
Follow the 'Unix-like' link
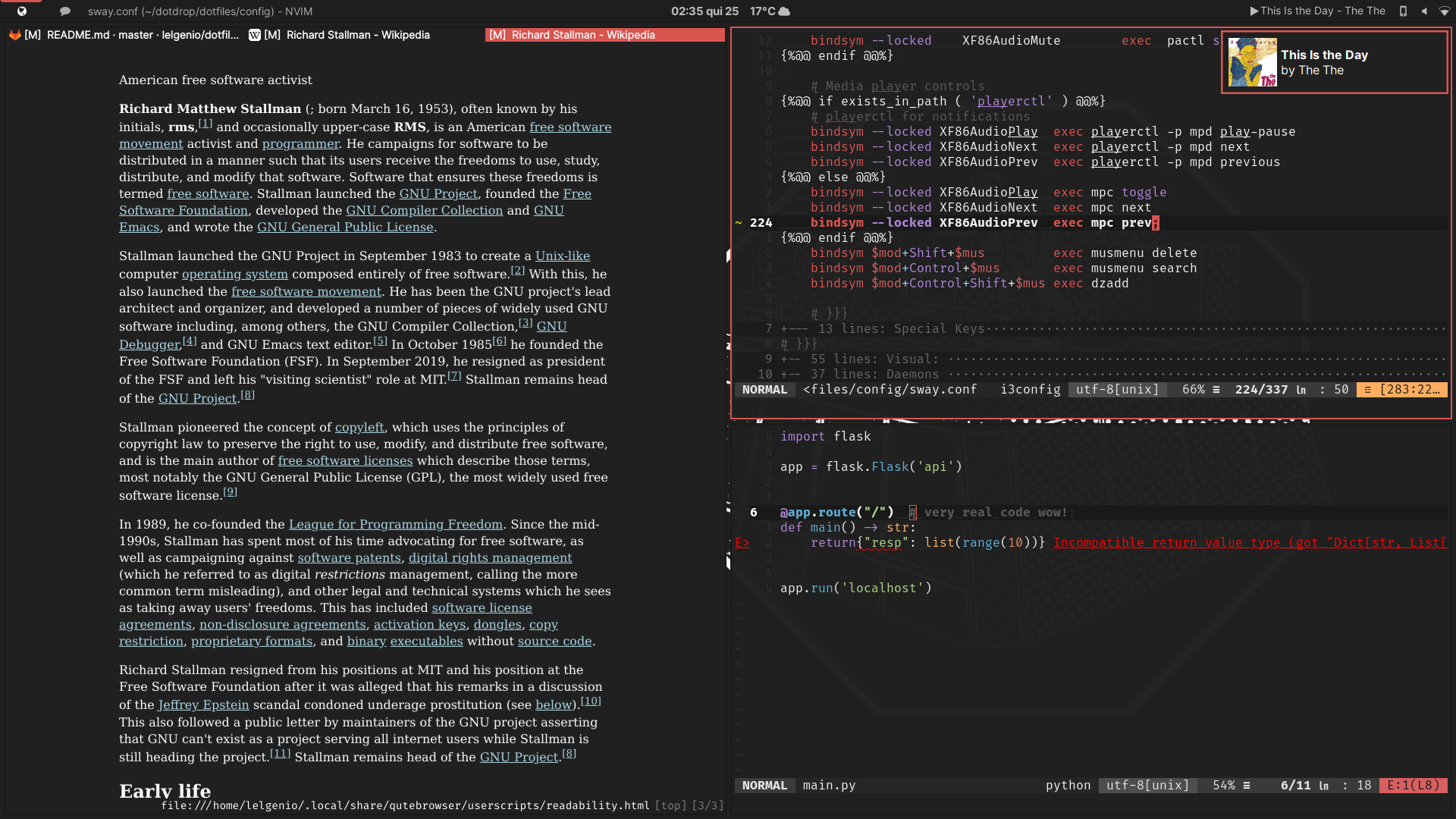(563, 256)
